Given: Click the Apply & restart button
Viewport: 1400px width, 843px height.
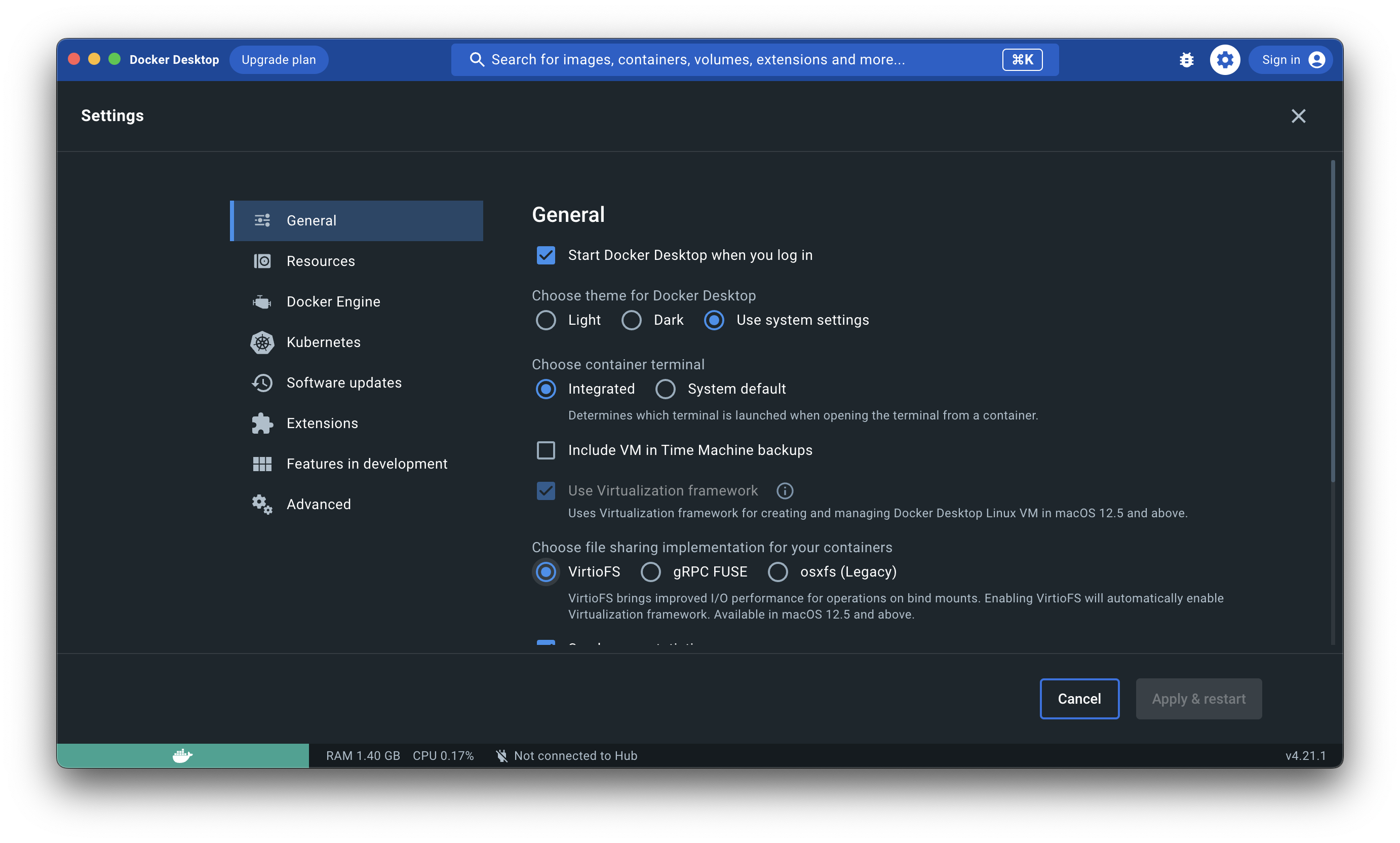Looking at the screenshot, I should (1198, 699).
